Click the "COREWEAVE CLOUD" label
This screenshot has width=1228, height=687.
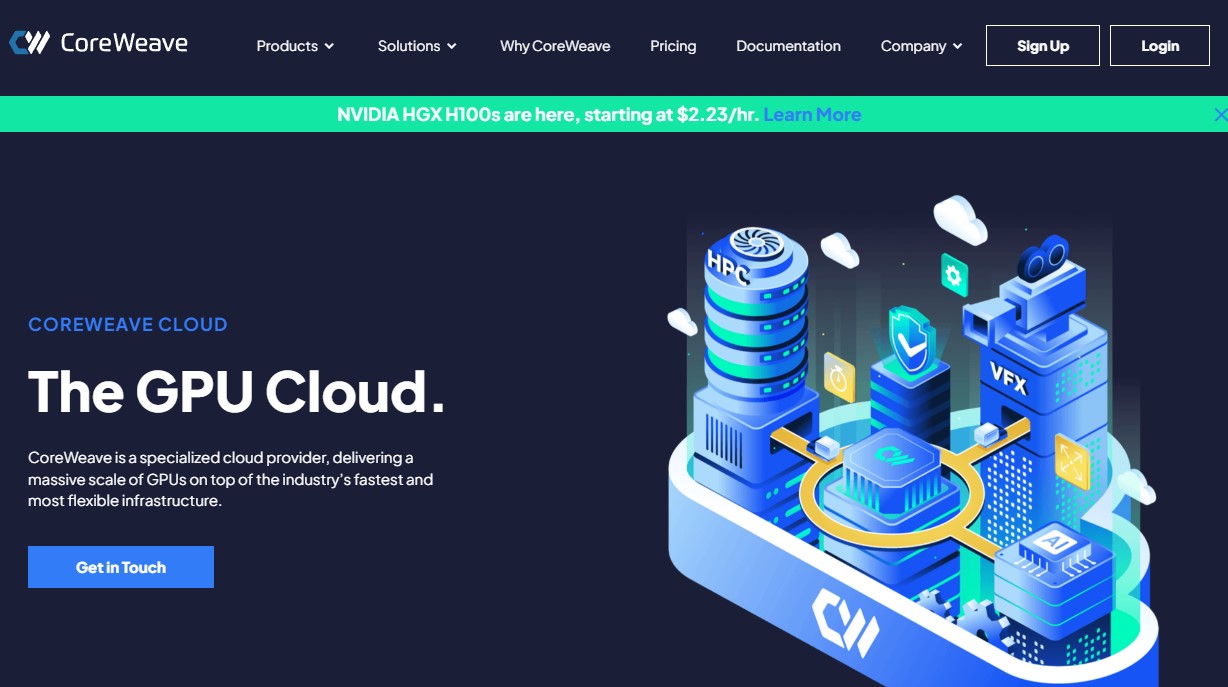tap(128, 324)
